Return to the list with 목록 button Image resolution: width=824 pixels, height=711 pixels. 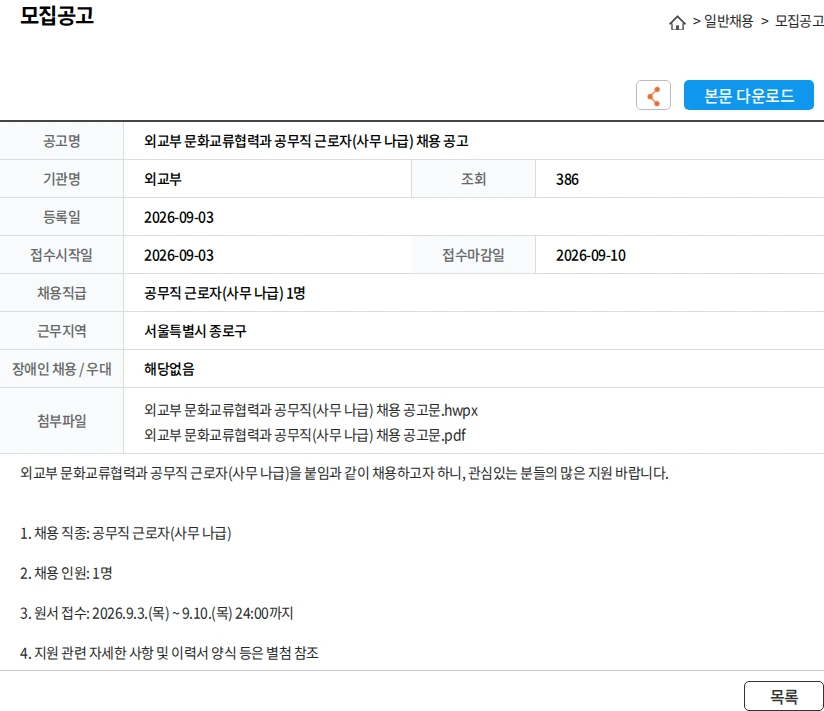pyautogui.click(x=784, y=696)
